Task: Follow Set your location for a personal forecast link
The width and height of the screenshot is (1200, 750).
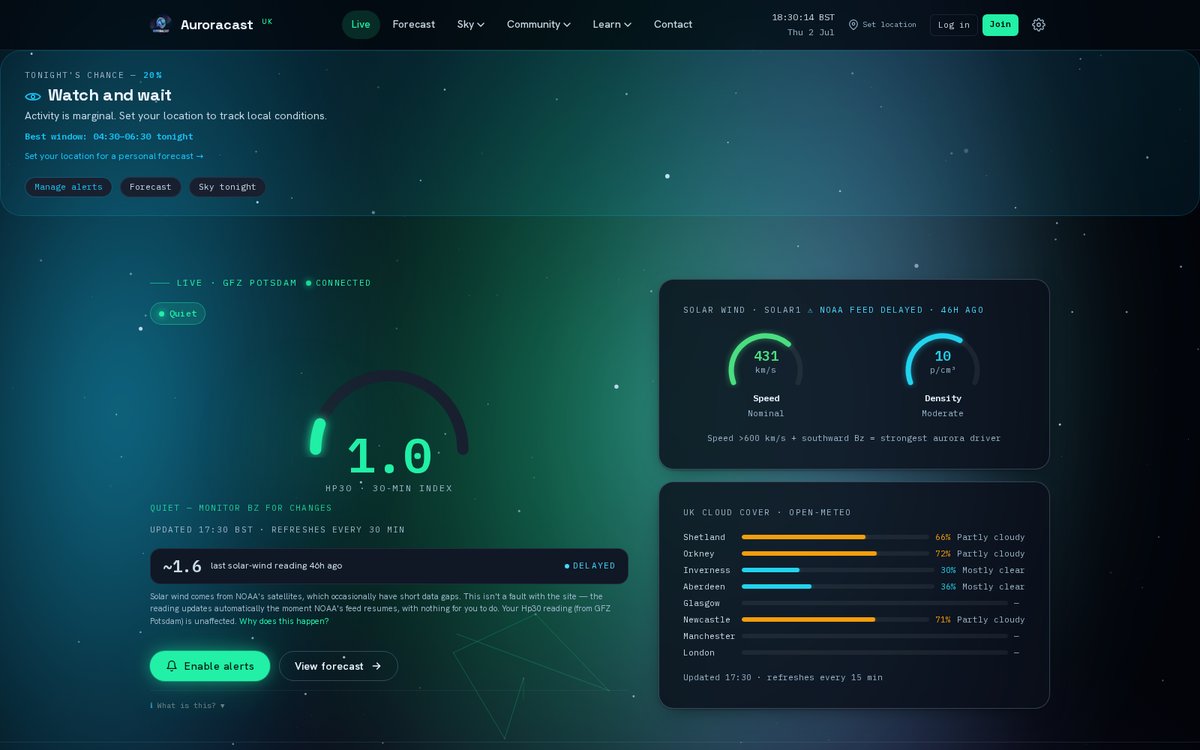Action: (x=114, y=156)
